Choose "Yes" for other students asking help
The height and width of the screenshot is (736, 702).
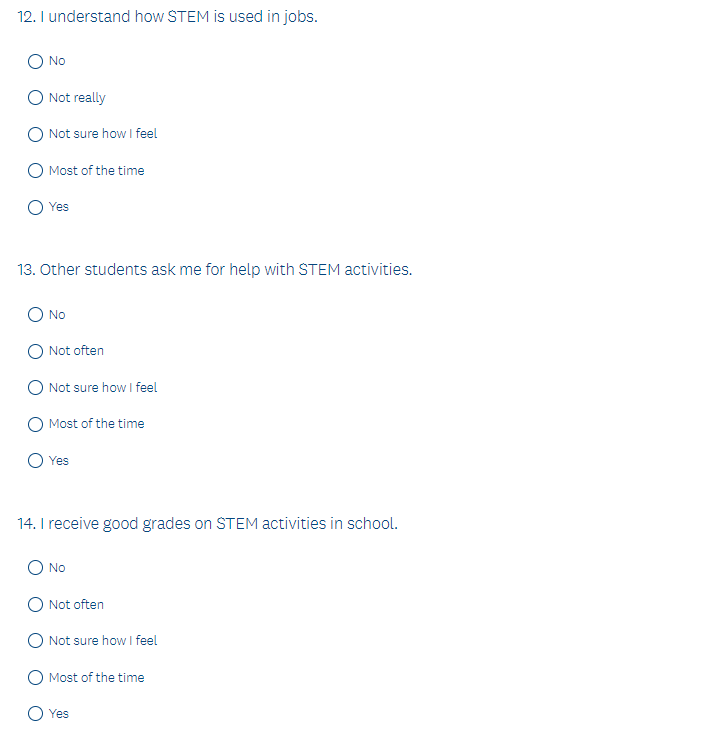pos(36,461)
